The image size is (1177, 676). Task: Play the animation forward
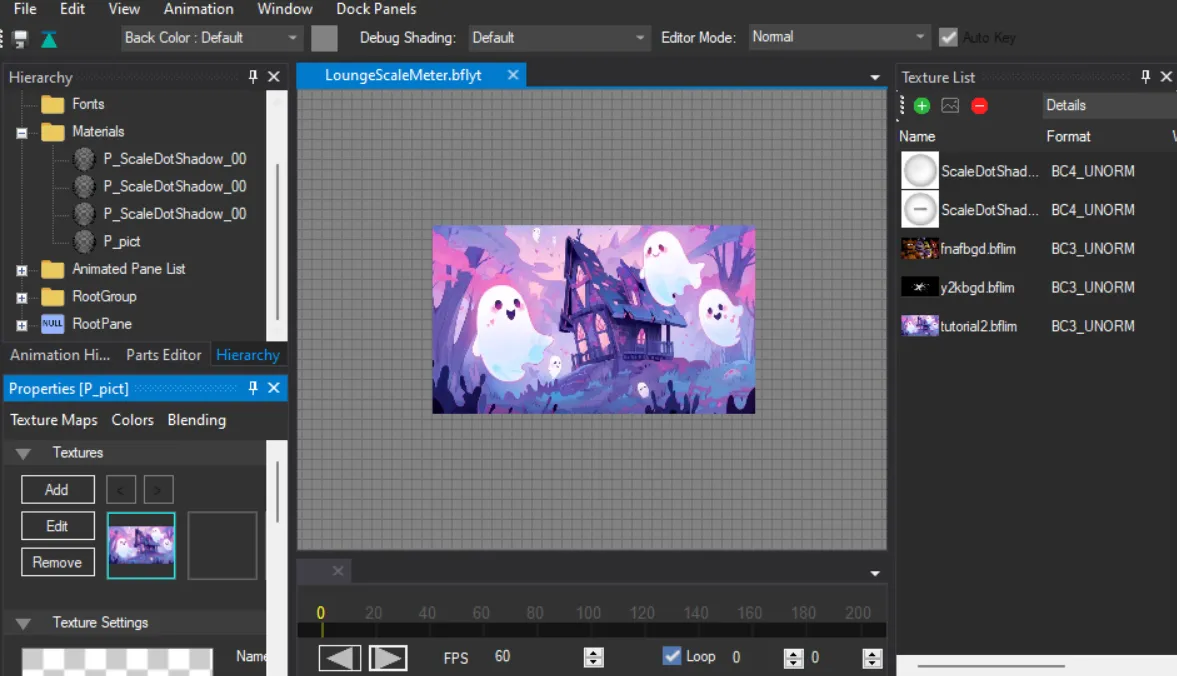pyautogui.click(x=388, y=657)
